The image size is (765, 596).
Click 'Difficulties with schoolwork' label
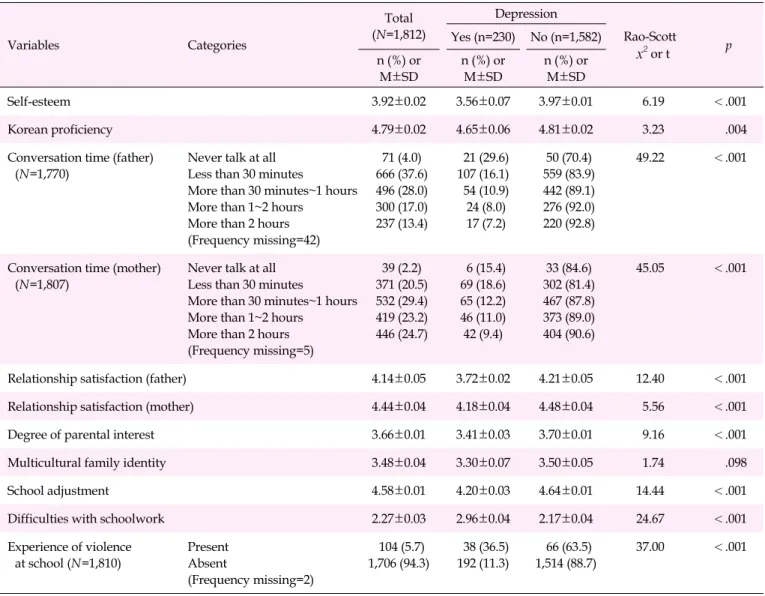(86, 518)
